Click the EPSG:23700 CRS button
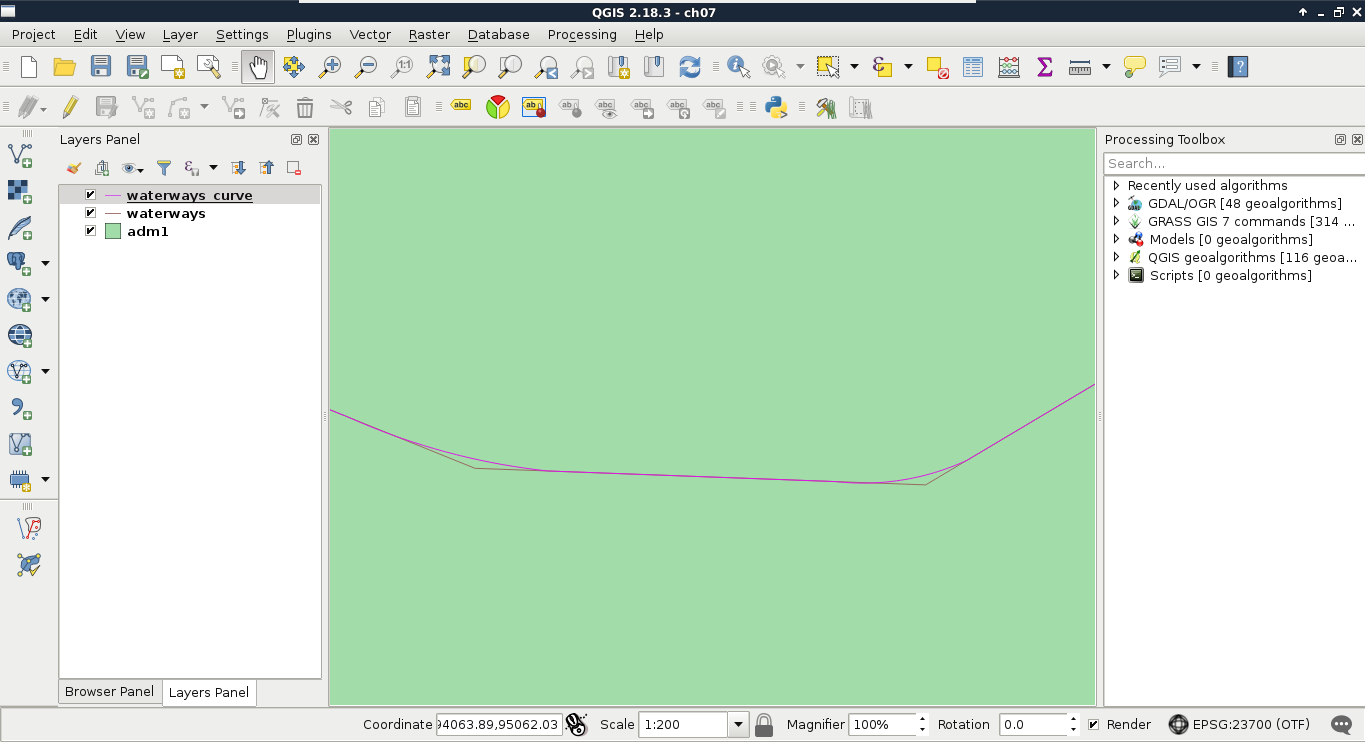 1238,724
